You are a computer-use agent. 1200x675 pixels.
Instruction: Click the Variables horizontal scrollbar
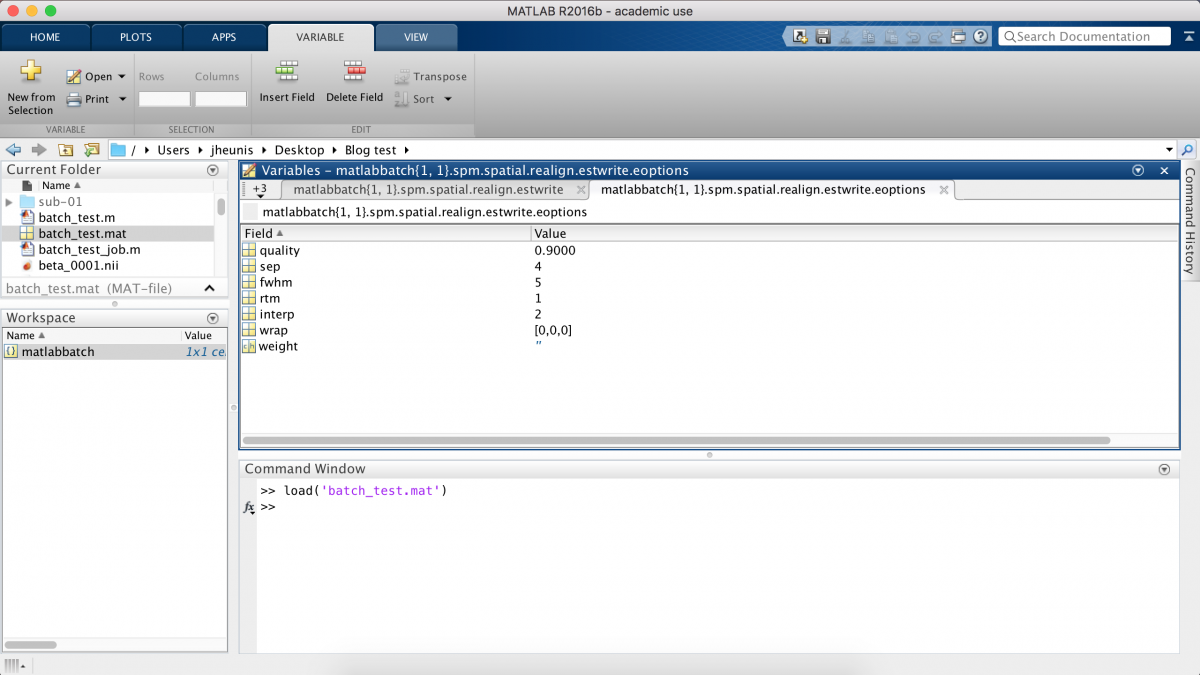point(676,440)
